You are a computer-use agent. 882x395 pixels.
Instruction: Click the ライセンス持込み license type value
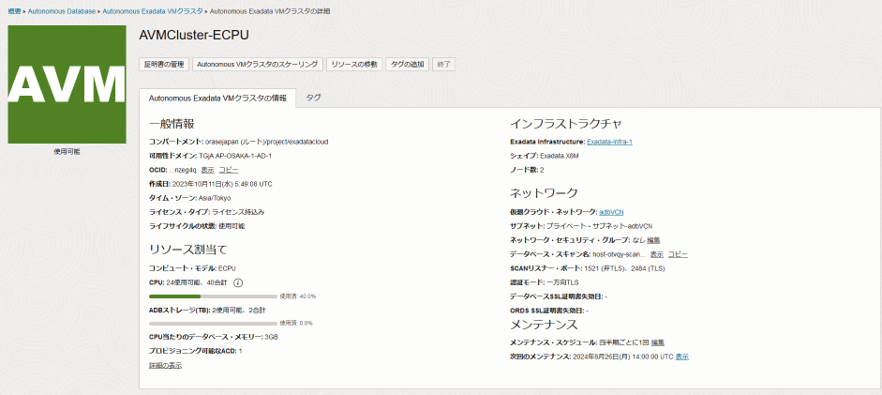(x=238, y=212)
